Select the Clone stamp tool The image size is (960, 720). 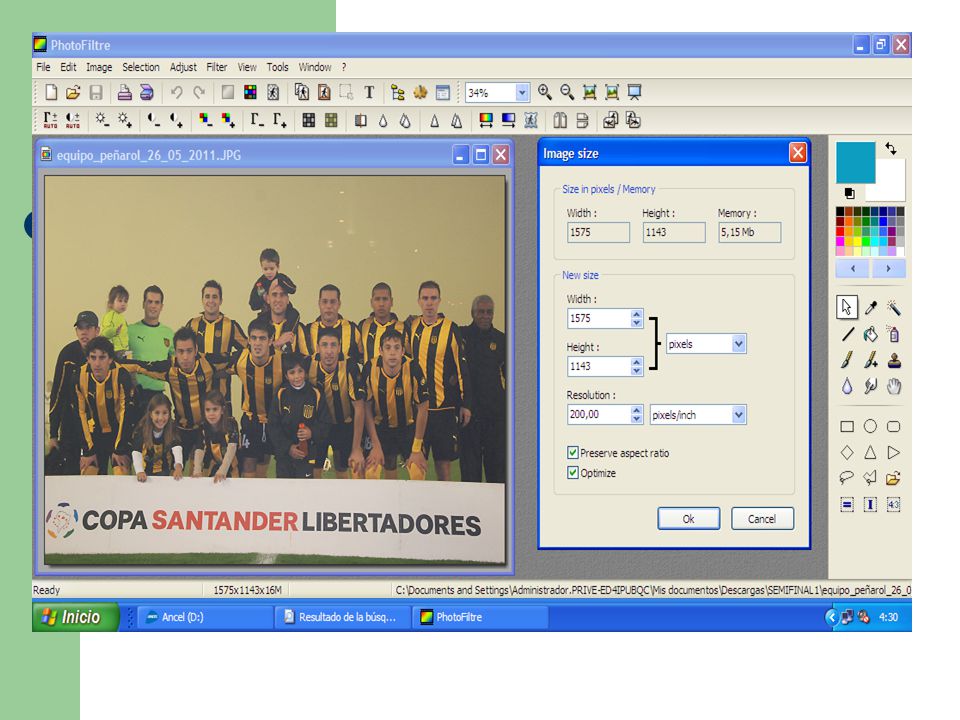coord(894,360)
